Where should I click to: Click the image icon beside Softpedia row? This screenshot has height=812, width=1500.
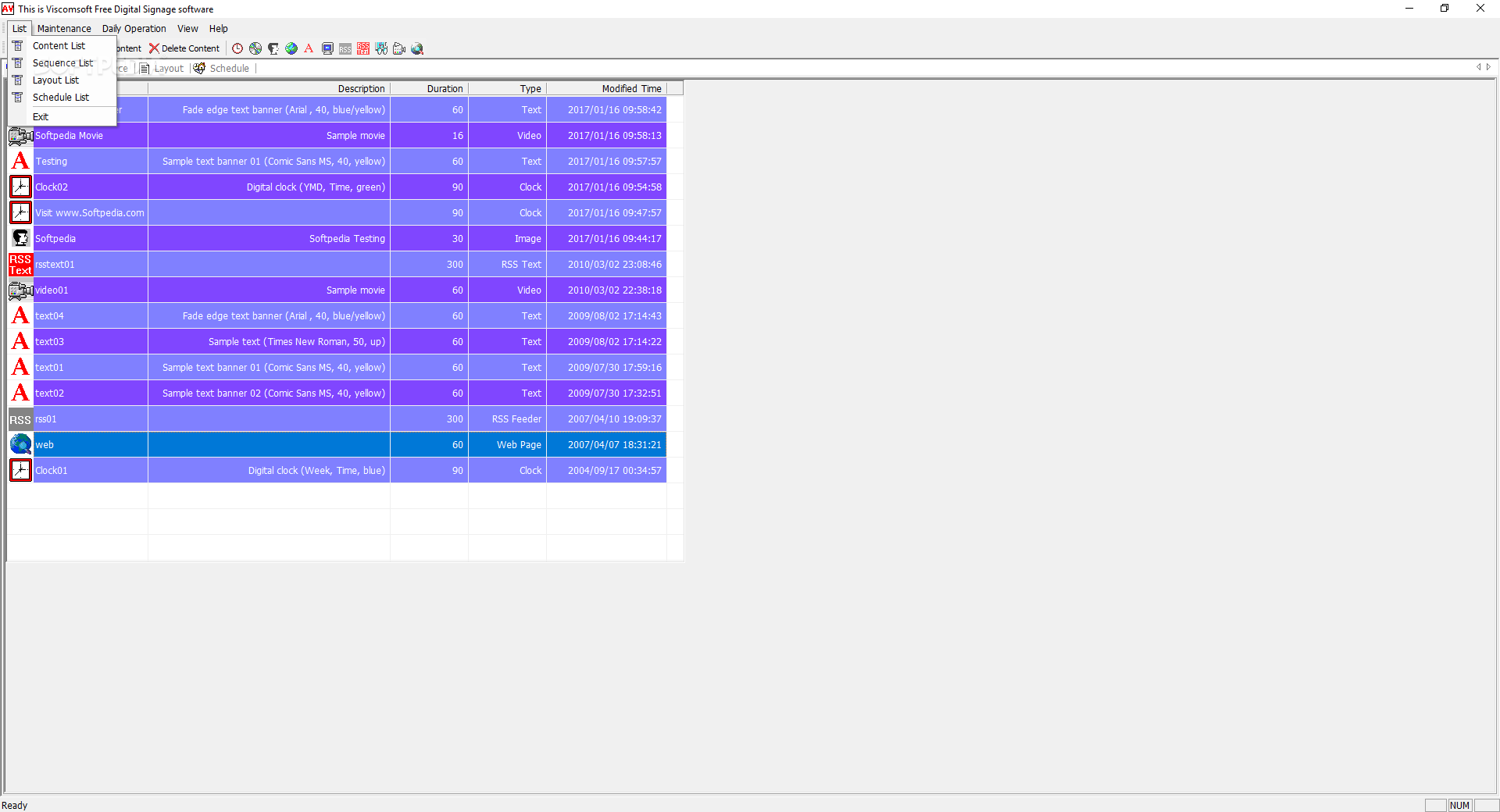point(20,239)
